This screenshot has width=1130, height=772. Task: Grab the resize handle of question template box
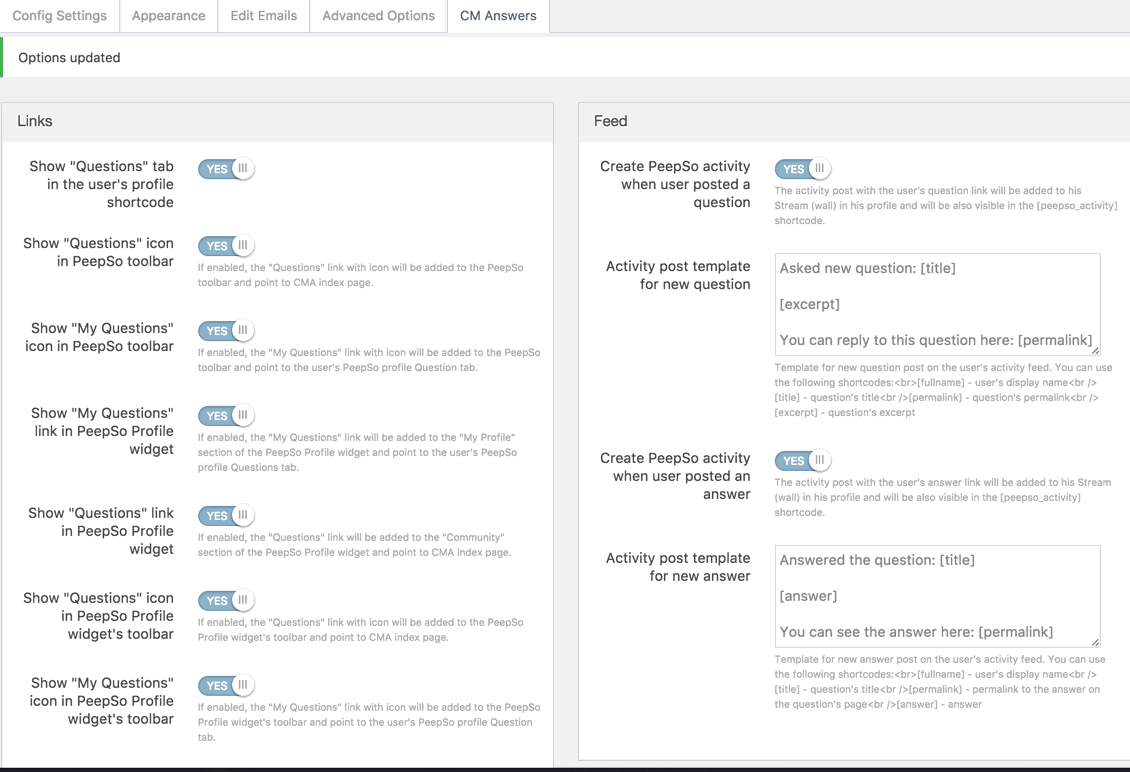pos(1095,350)
